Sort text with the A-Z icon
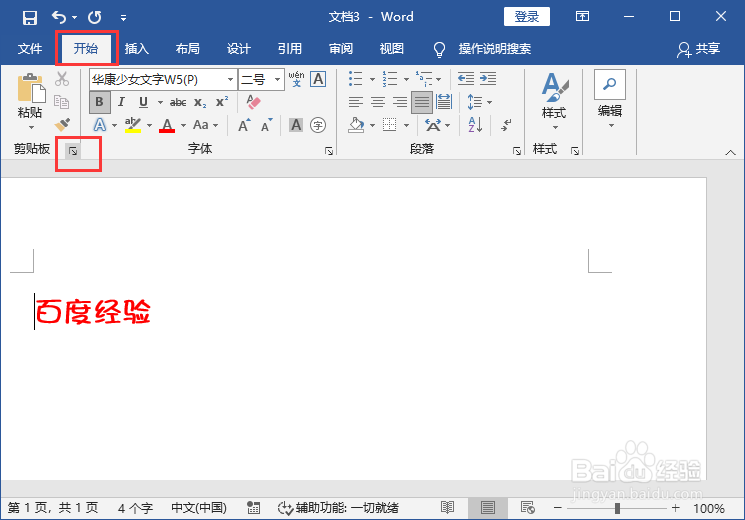 pos(475,125)
